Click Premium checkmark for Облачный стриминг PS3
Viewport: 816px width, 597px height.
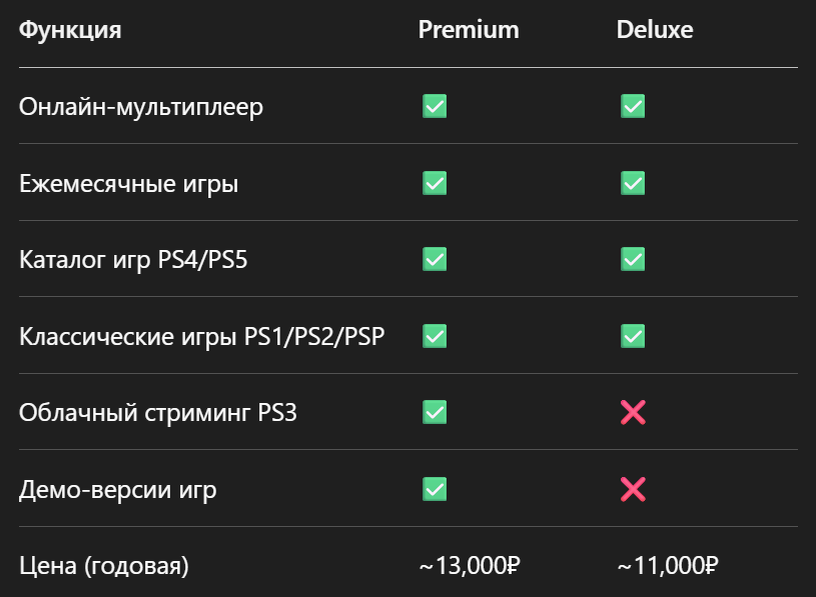pyautogui.click(x=435, y=412)
